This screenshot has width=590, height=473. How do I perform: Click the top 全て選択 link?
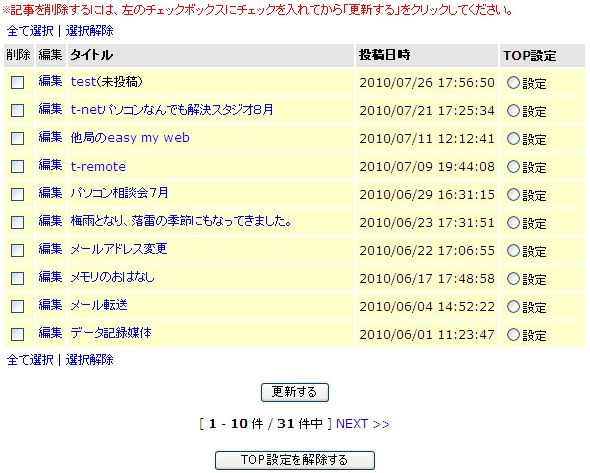[30, 31]
